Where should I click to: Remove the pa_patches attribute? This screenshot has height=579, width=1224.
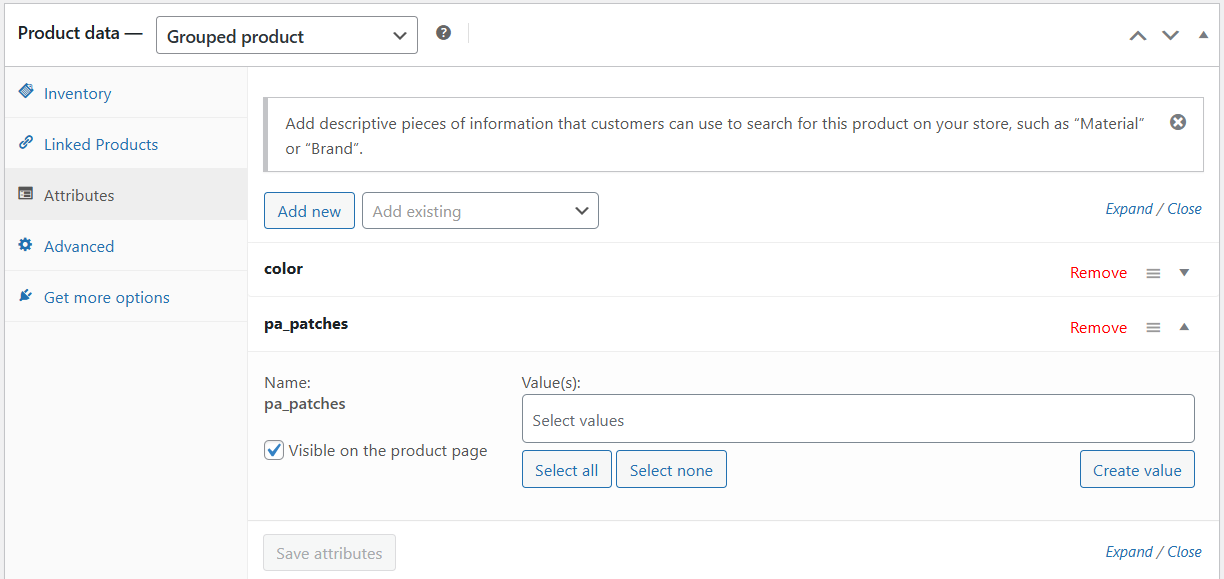click(1098, 326)
